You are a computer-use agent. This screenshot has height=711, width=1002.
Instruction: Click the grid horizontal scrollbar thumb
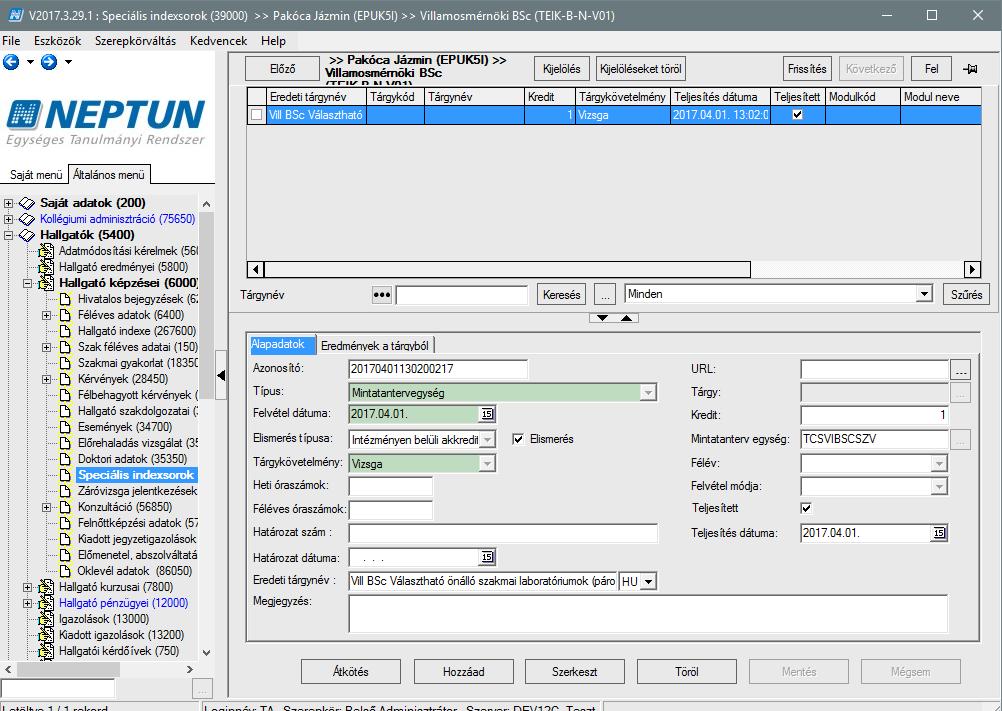(507, 270)
